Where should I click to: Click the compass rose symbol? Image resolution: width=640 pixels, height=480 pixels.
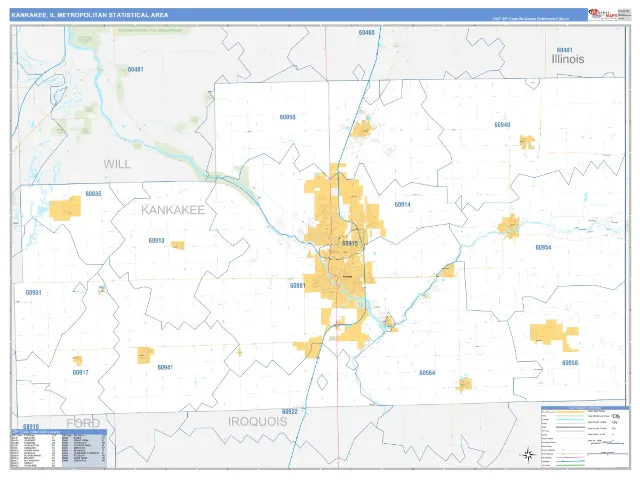pos(528,455)
